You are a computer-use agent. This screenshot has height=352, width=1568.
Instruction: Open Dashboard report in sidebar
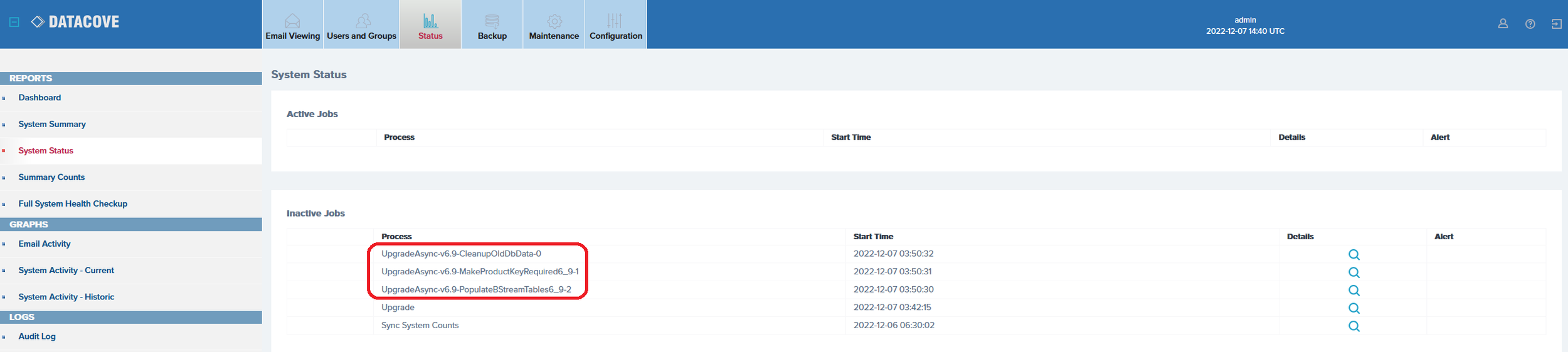point(40,98)
